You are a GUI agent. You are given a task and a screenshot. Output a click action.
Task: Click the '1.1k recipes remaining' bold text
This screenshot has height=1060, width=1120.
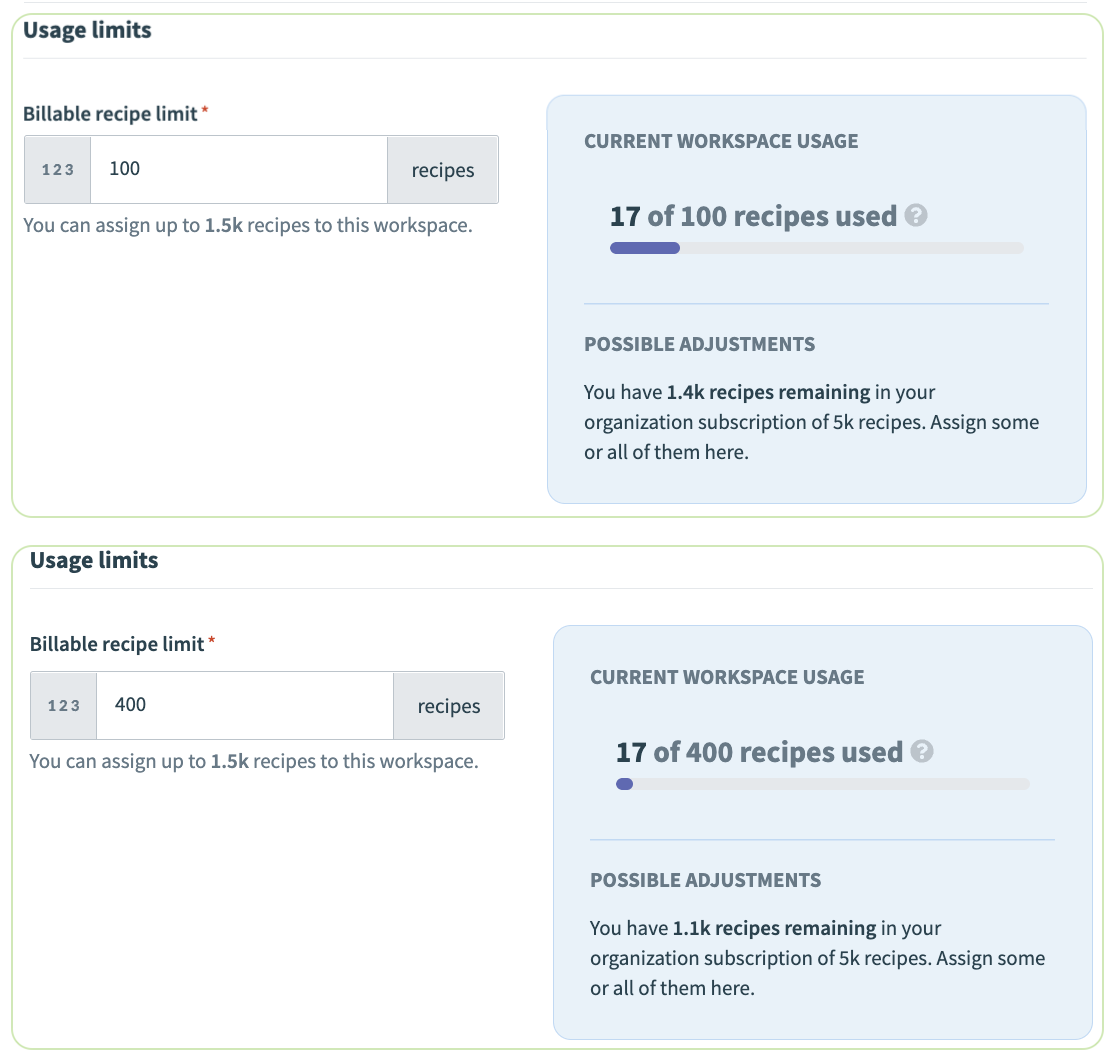pyautogui.click(x=776, y=928)
